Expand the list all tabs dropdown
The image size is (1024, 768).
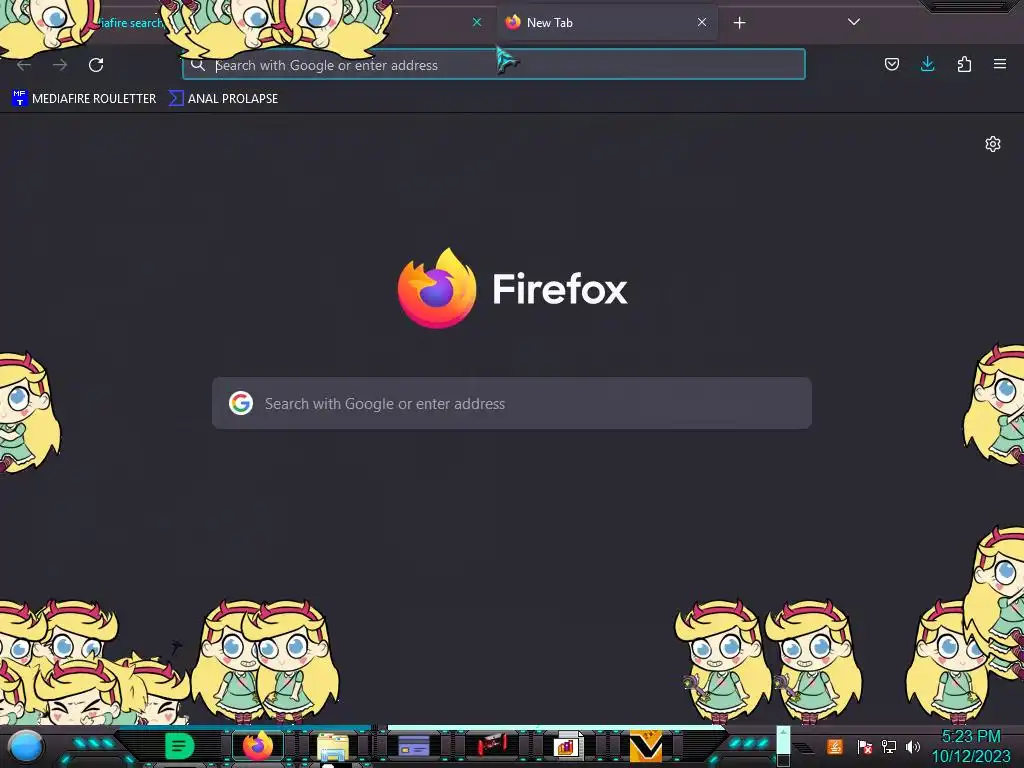pyautogui.click(x=854, y=22)
